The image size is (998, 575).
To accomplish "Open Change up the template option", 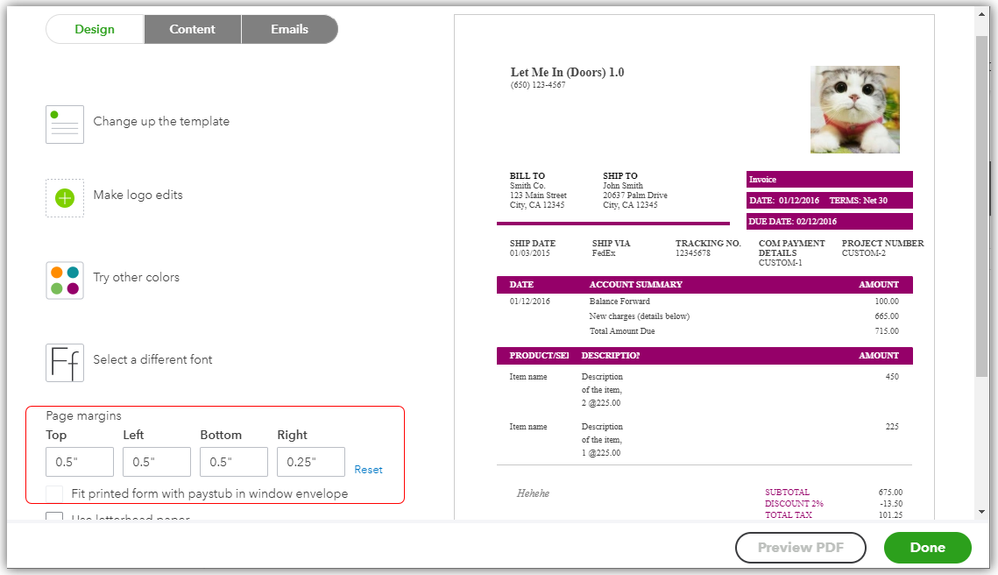I will click(x=161, y=121).
